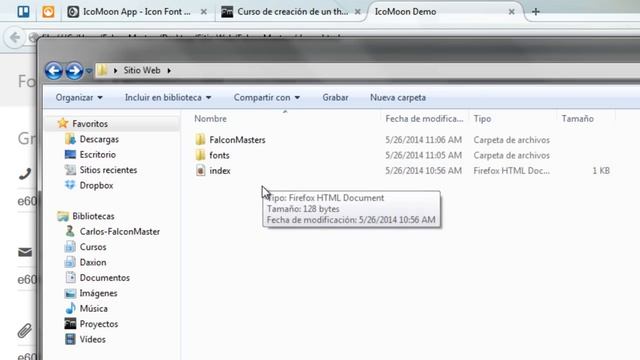Expand arrow before Sitio Web in the address bar
640x360 pixels.
click(116, 71)
